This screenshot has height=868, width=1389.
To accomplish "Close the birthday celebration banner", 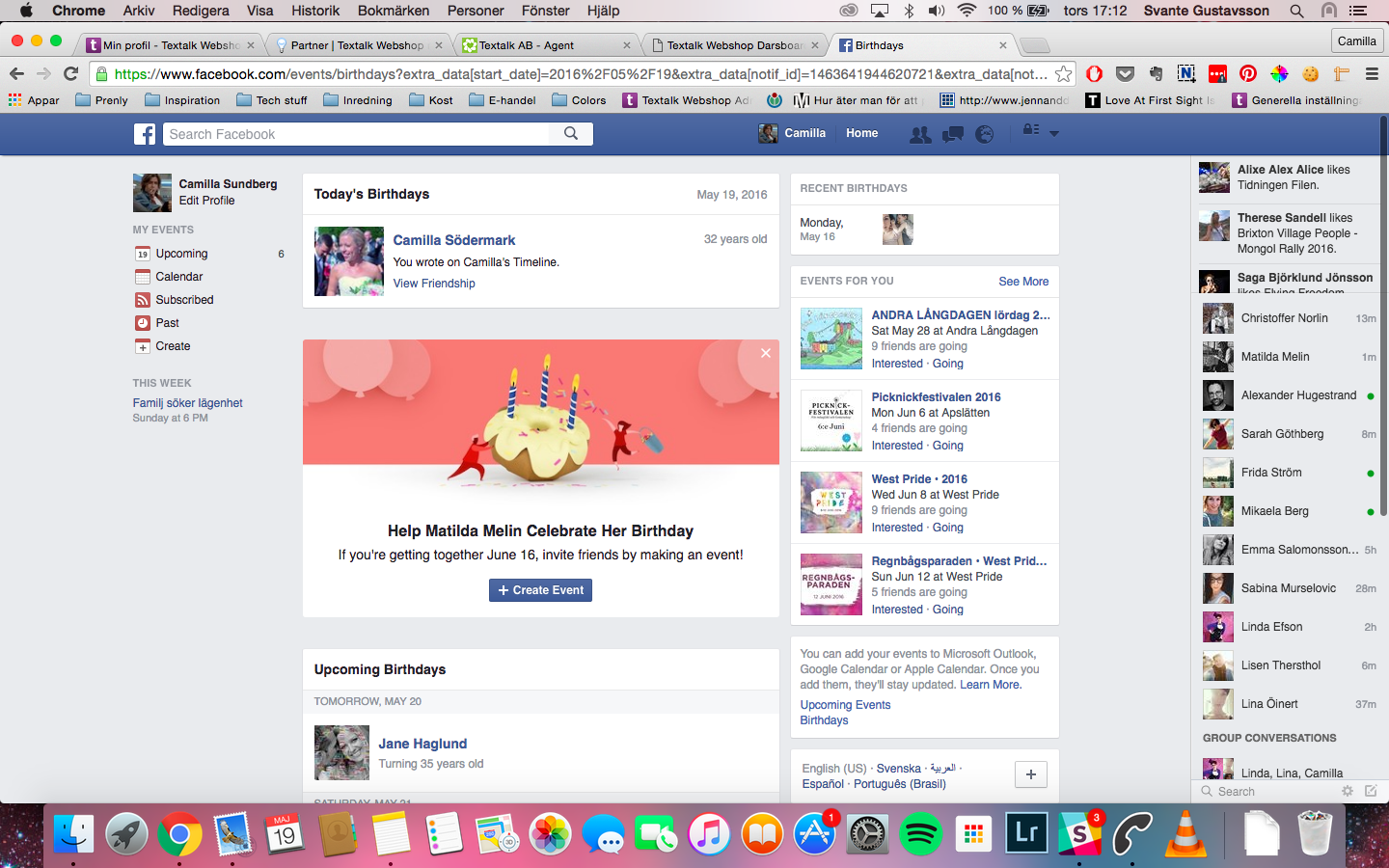I will click(x=766, y=353).
